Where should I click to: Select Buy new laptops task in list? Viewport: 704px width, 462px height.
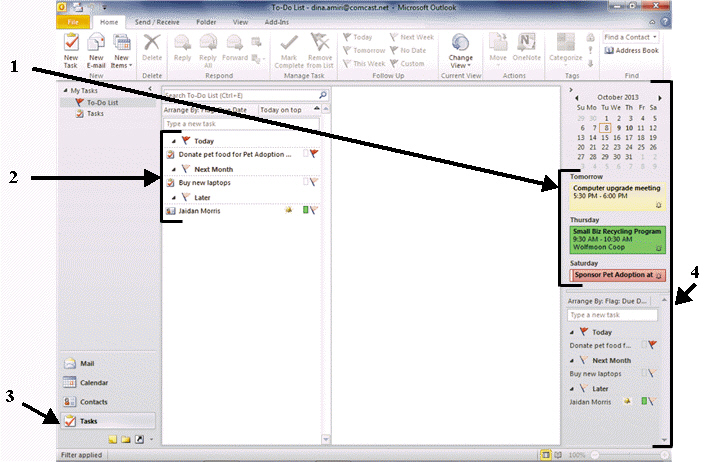(242, 183)
